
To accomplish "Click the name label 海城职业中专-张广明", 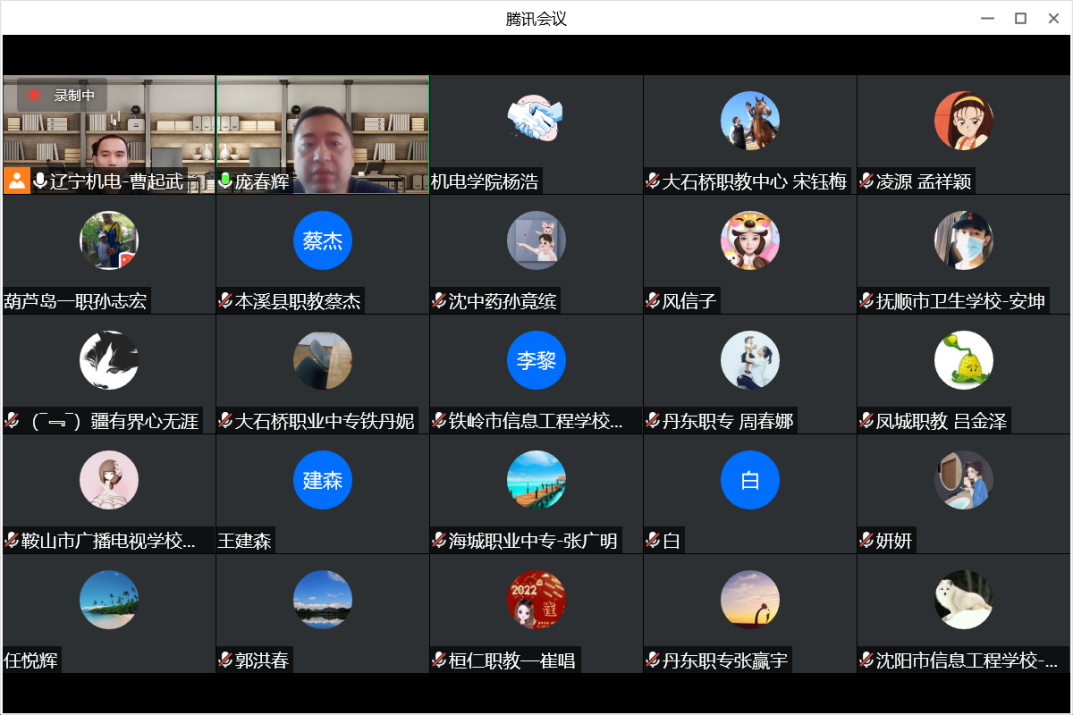I will 533,541.
